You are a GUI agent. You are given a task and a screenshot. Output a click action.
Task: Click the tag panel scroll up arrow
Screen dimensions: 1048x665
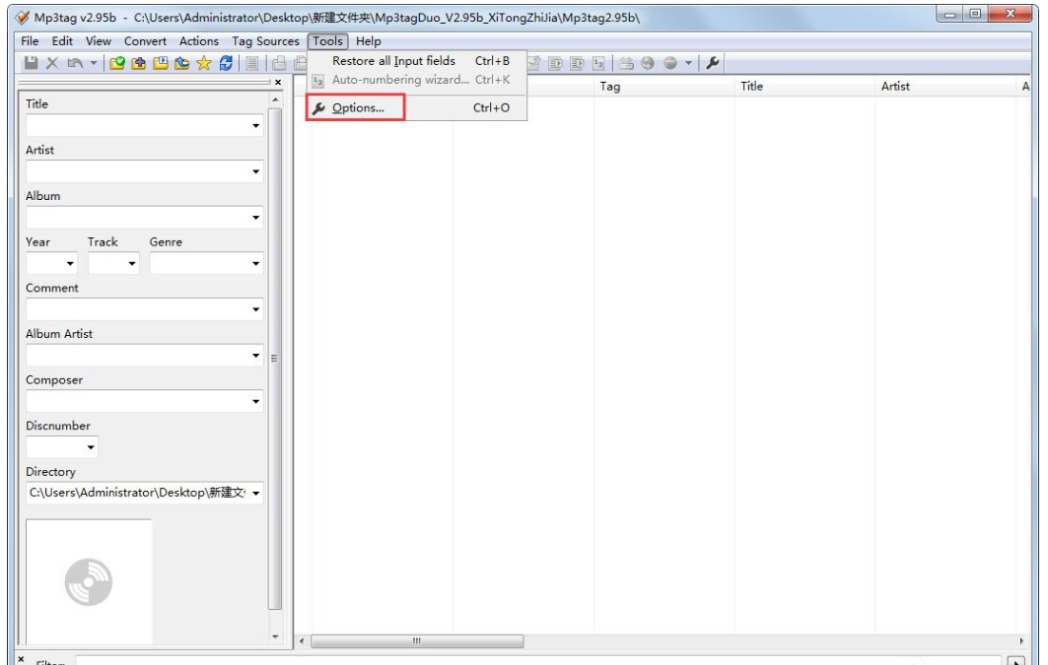click(x=275, y=99)
